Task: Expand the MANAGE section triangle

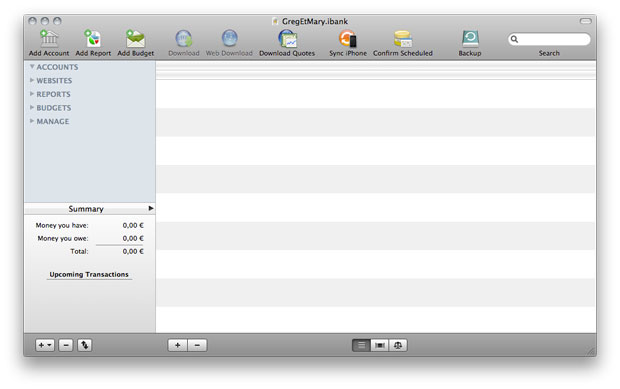Action: 32,121
